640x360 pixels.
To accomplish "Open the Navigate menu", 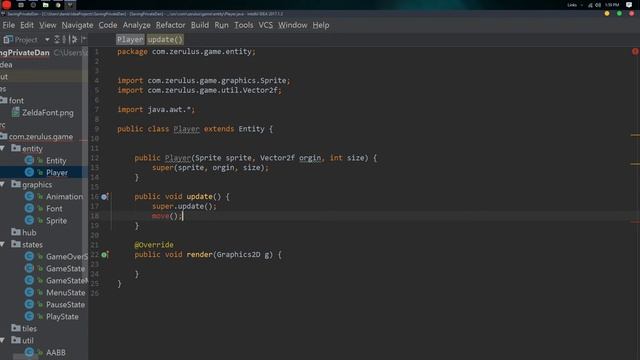I will 78,25.
